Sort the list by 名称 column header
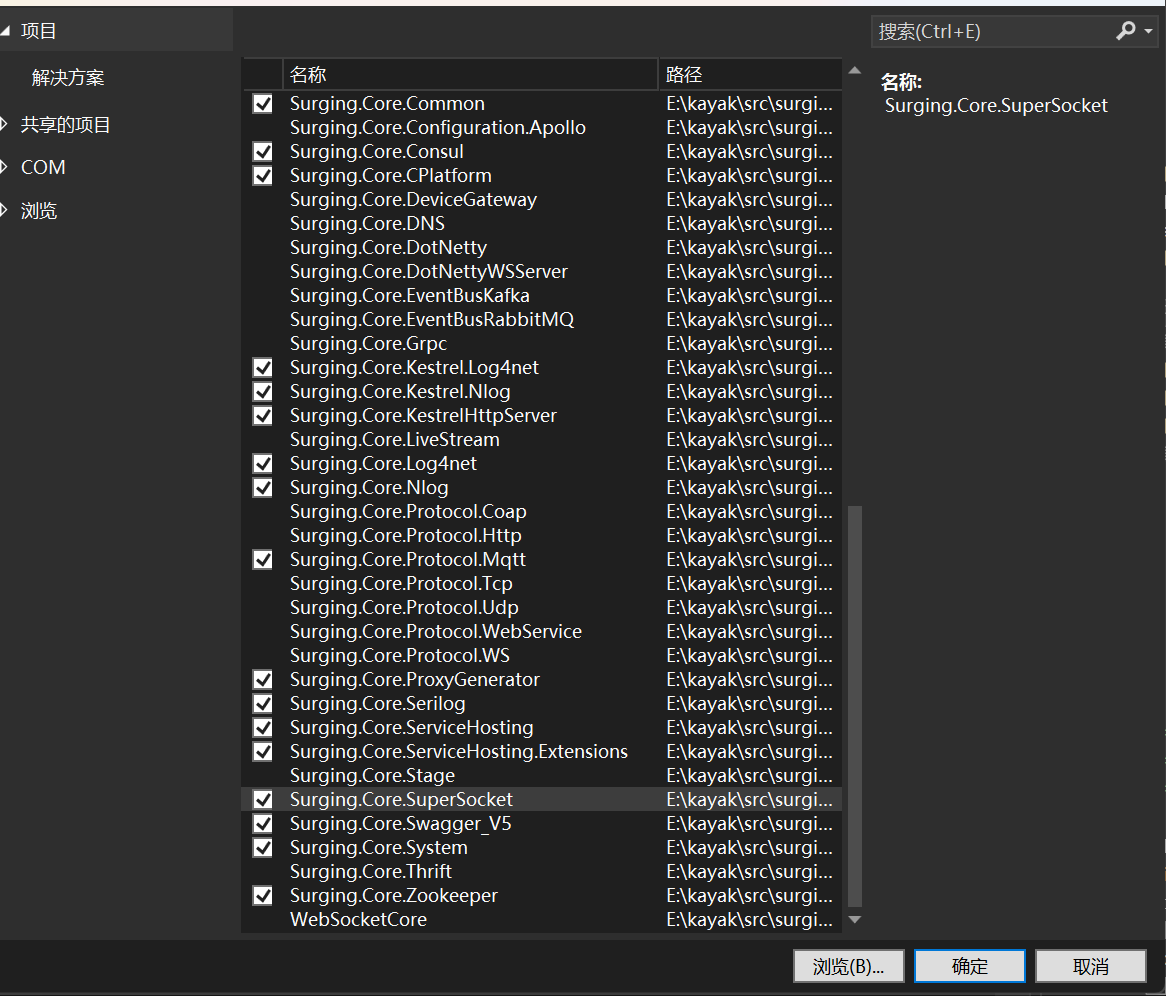This screenshot has height=996, width=1166. [x=470, y=74]
